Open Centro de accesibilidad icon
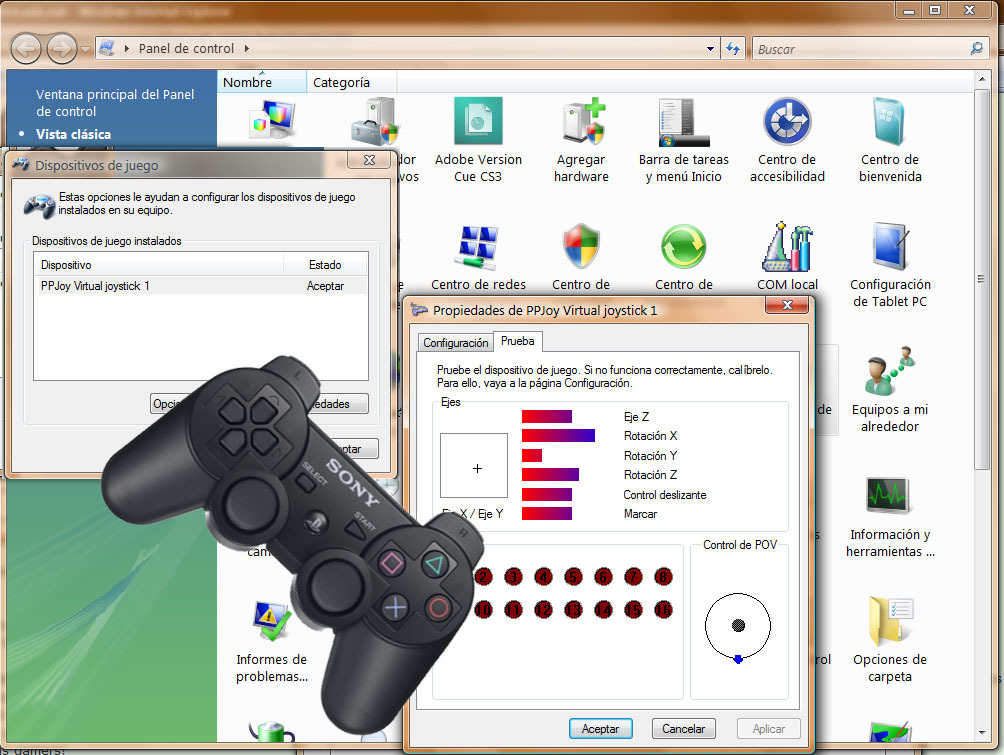Screen dimensions: 1004x755 click(x=787, y=124)
